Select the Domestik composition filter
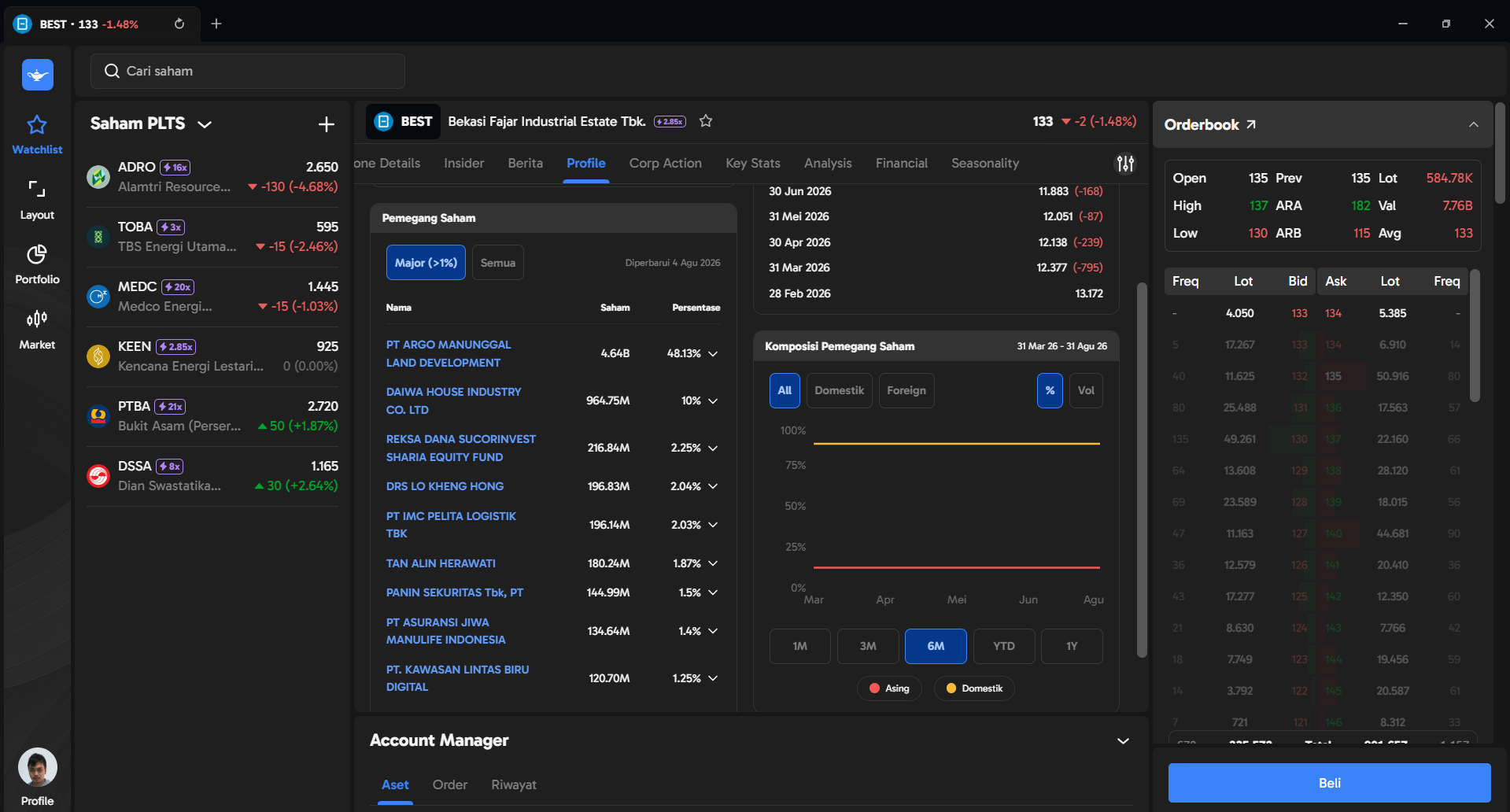Screen dimensions: 1510x812 (x=839, y=390)
